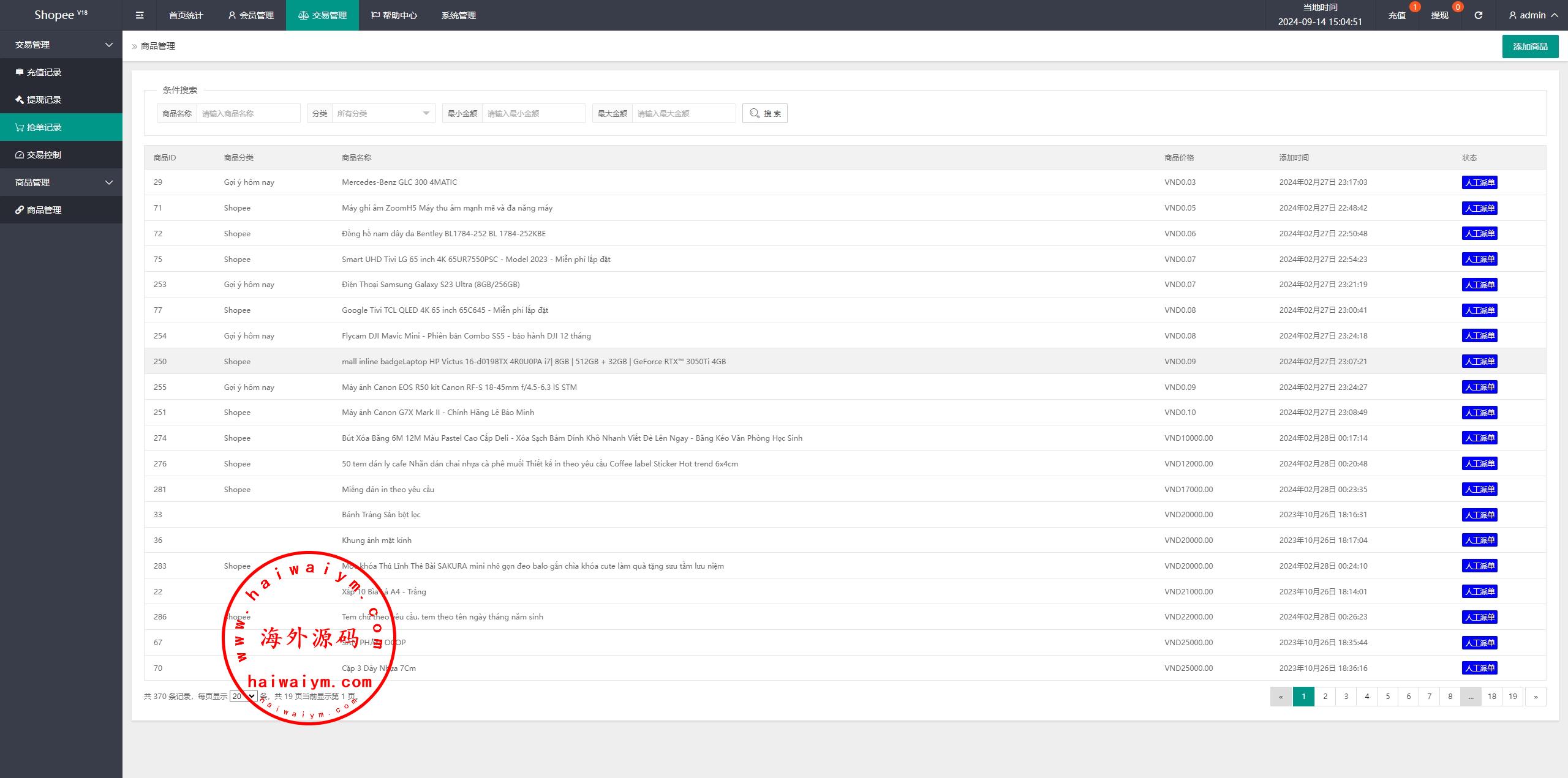Click 人工派单 for product ID 276
Image resolution: width=1568 pixels, height=778 pixels.
1480,463
